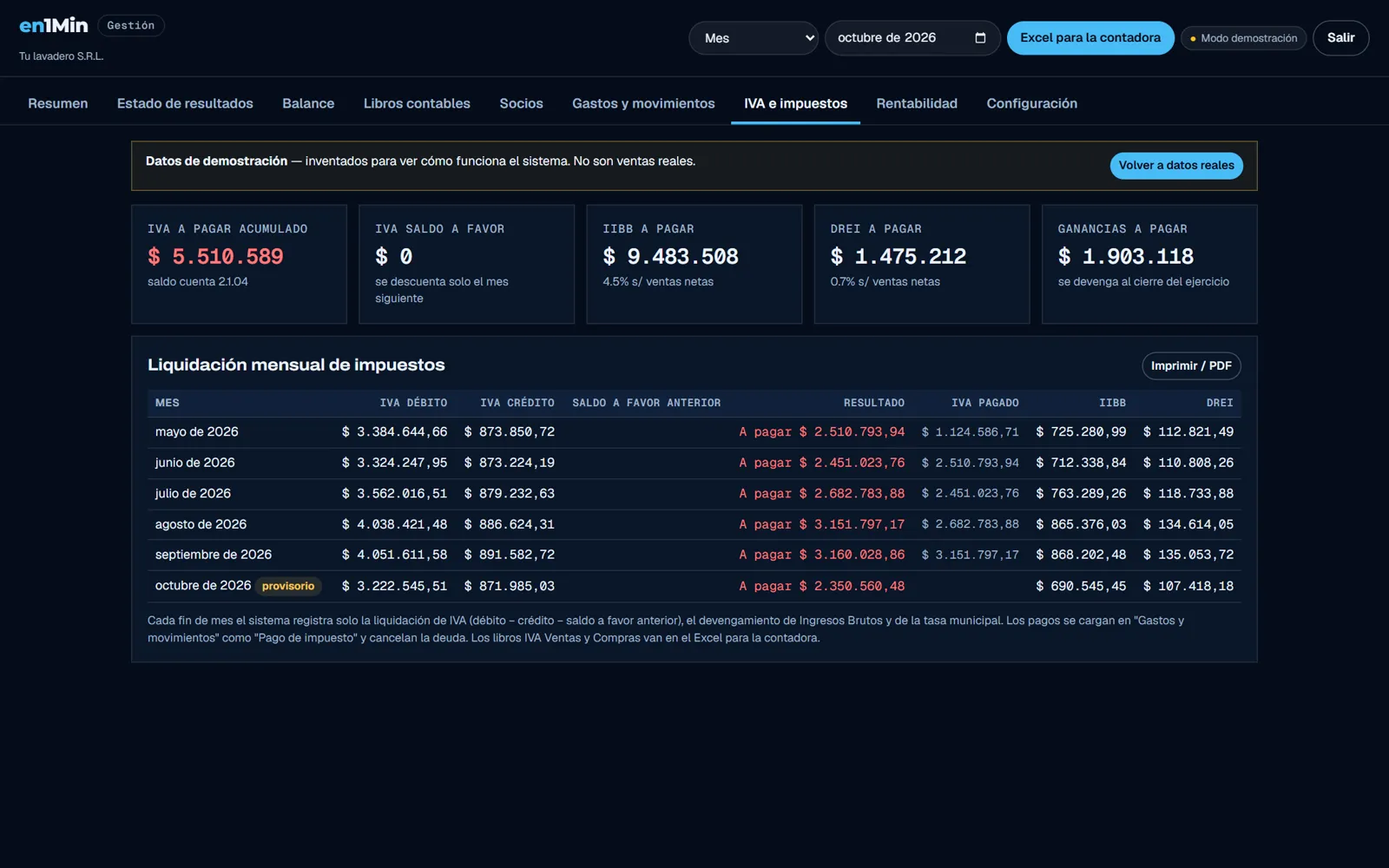Click the en1Min logo

(54, 26)
